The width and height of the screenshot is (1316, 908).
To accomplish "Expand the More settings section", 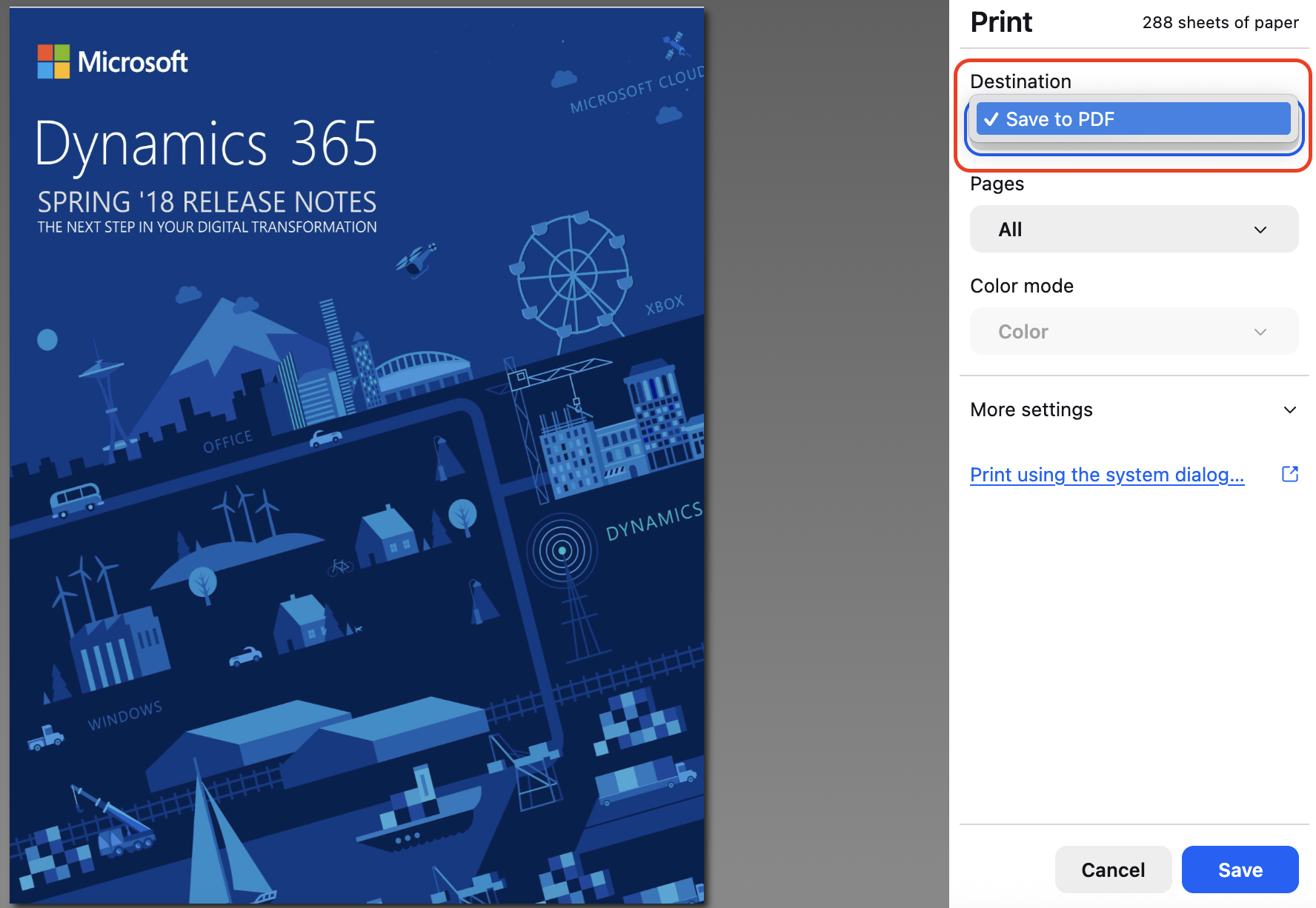I will [x=1031, y=410].
